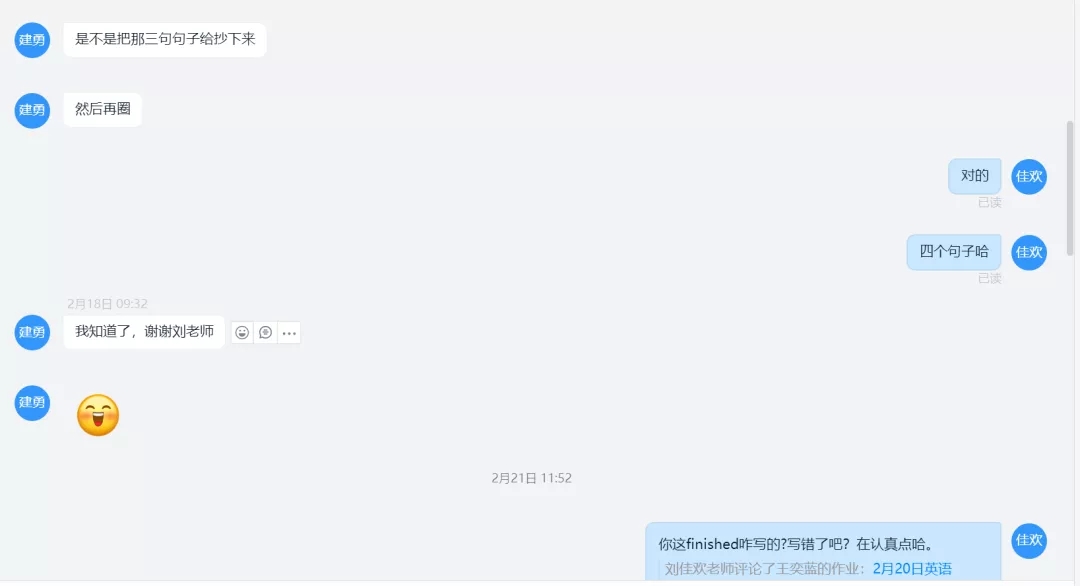Click the chat vertical scrollbar thumb
The width and height of the screenshot is (1080, 586).
point(1070,188)
